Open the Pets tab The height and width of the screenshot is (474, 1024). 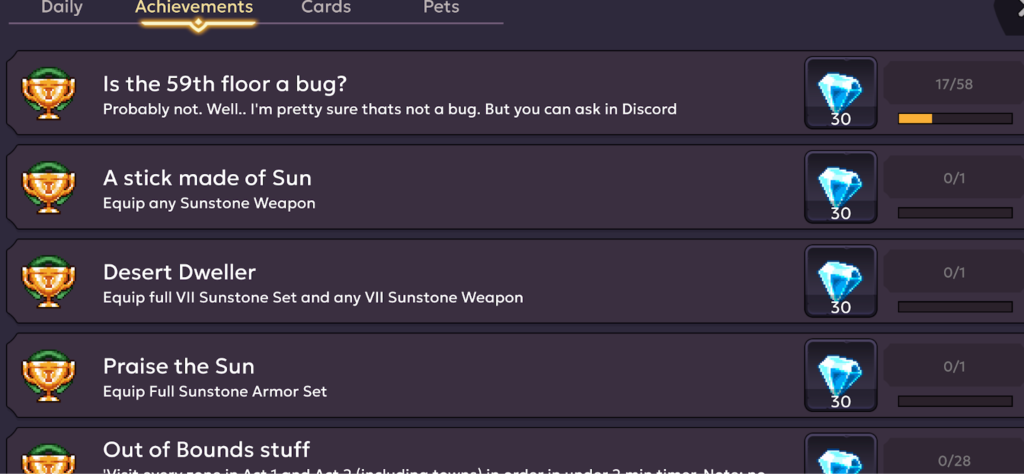(x=441, y=8)
